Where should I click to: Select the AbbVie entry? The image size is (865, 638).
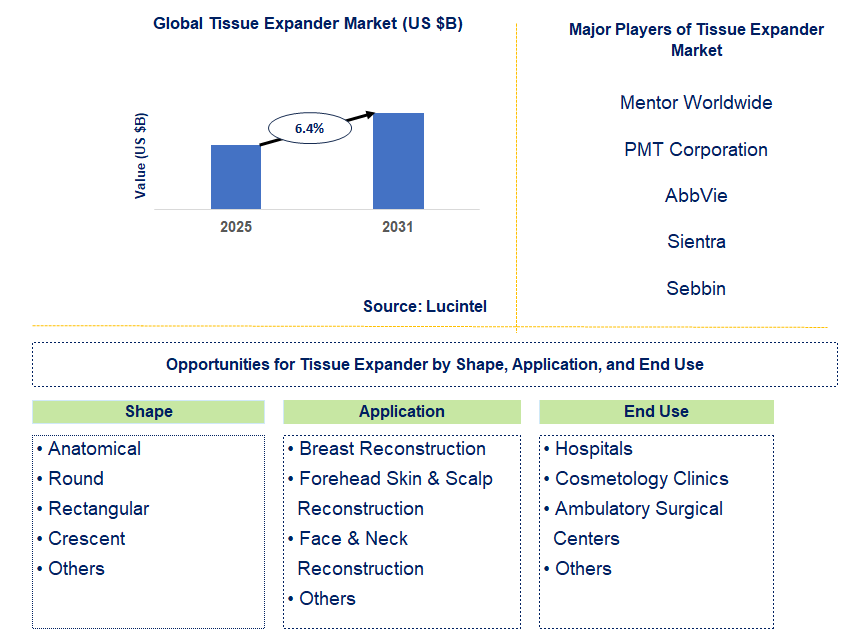click(696, 196)
